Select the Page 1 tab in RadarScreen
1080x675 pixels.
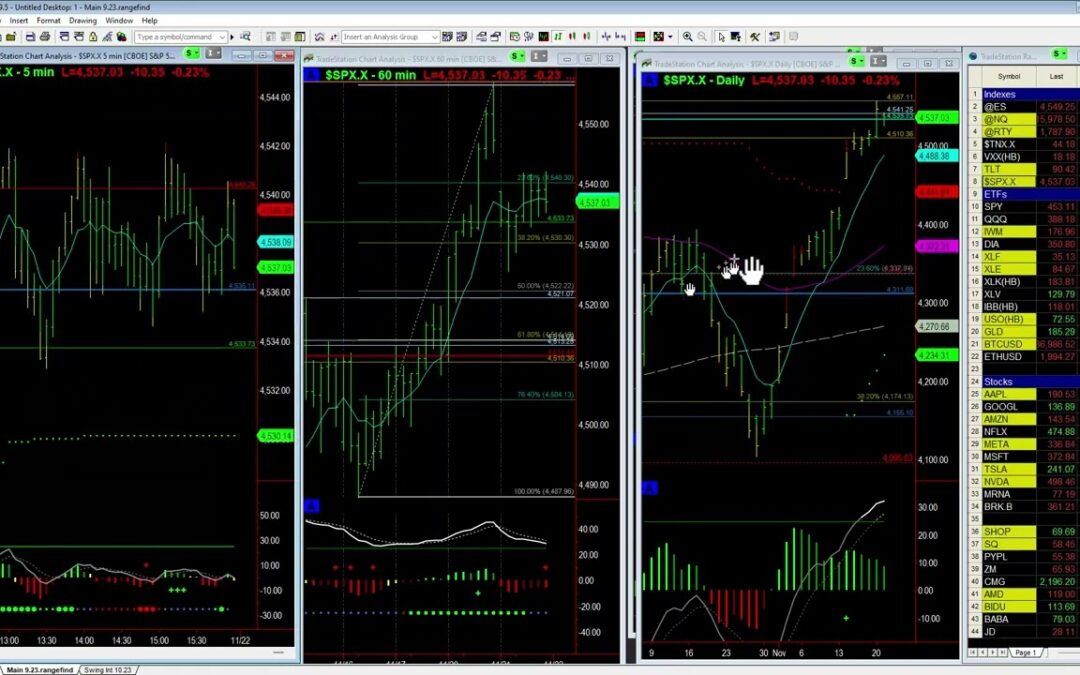(x=1026, y=652)
